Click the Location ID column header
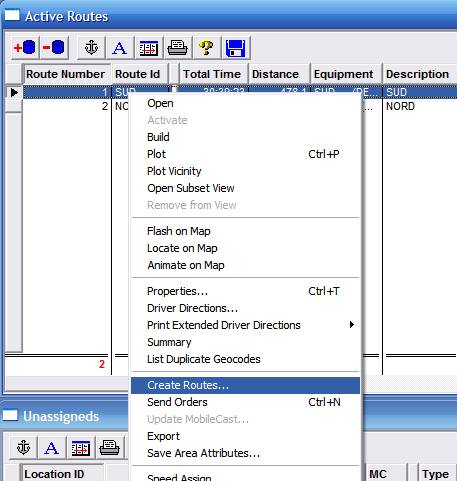 pos(54,474)
